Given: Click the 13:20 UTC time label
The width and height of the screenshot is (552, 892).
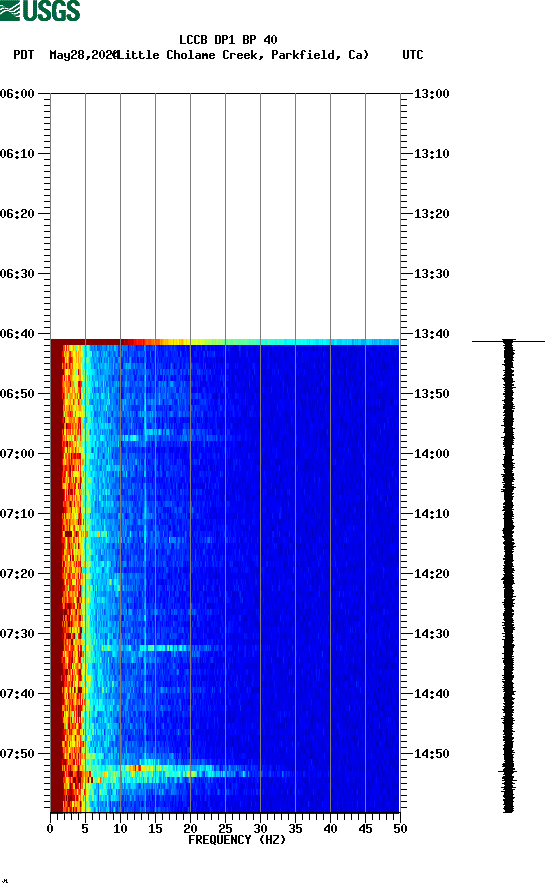Looking at the screenshot, I should click(431, 214).
